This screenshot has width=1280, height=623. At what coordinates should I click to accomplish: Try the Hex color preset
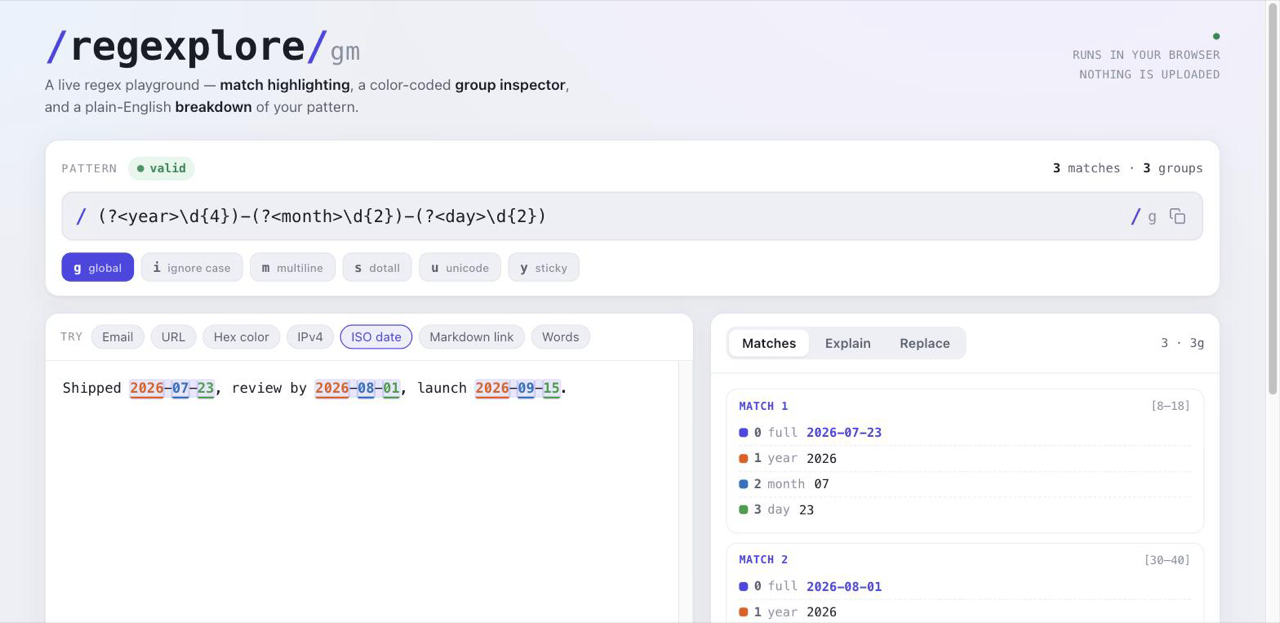coord(241,337)
